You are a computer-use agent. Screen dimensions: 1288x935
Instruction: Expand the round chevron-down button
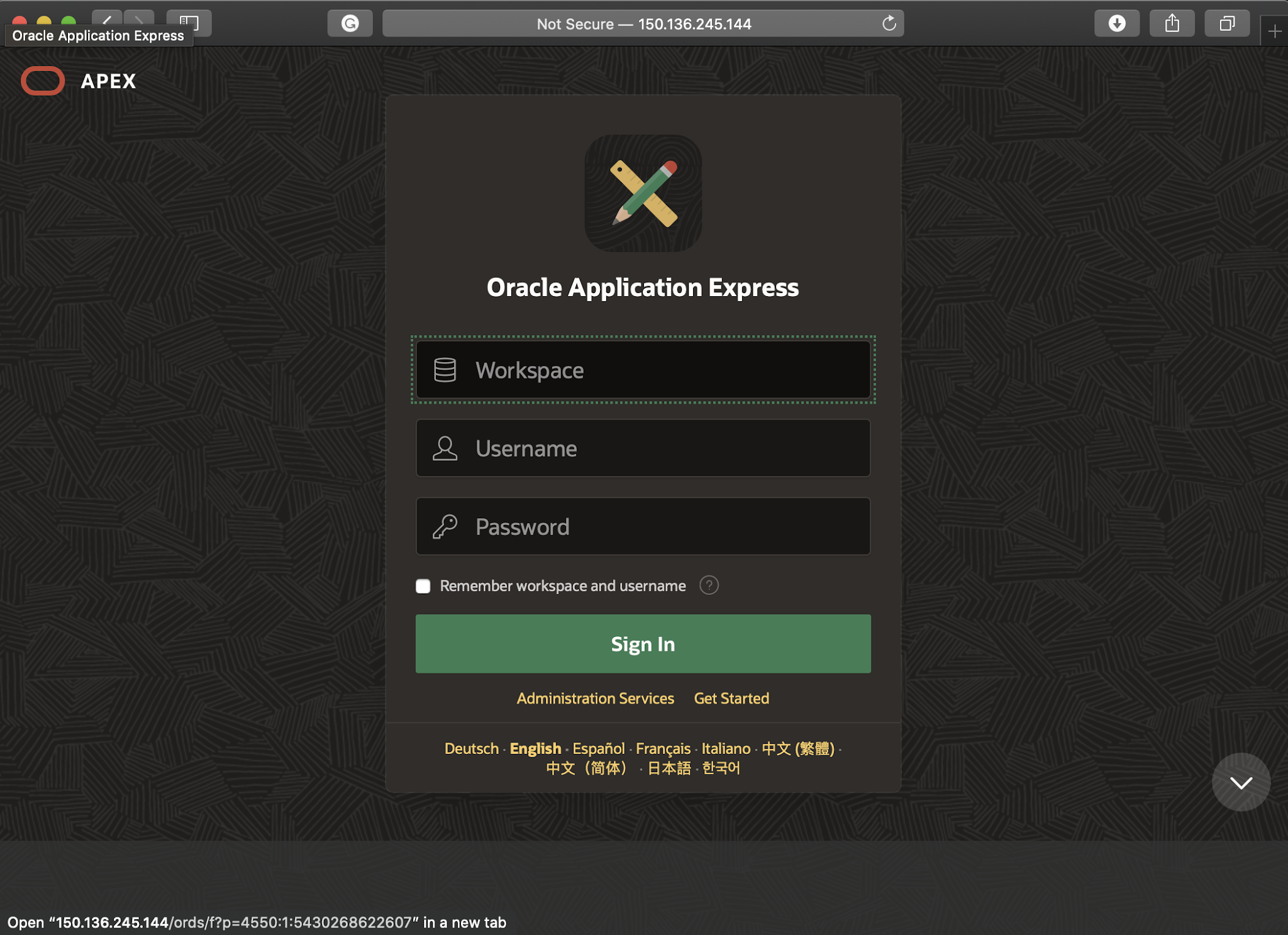[x=1240, y=782]
